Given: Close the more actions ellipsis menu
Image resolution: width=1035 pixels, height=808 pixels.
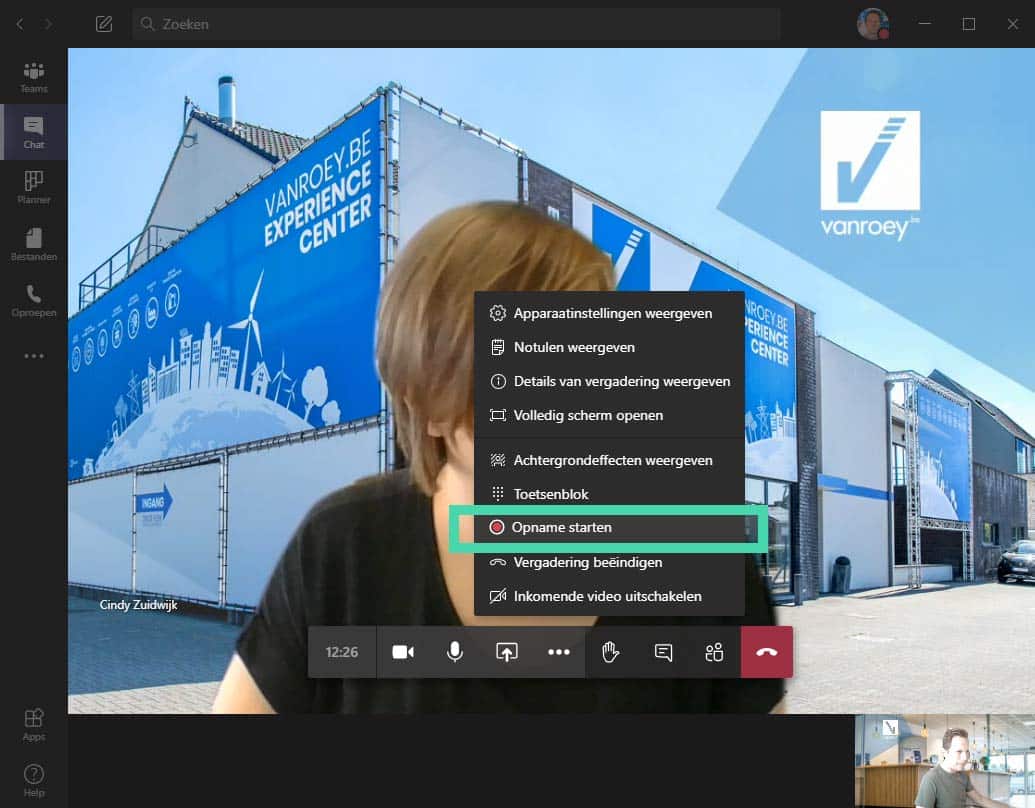Looking at the screenshot, I should click(x=558, y=652).
